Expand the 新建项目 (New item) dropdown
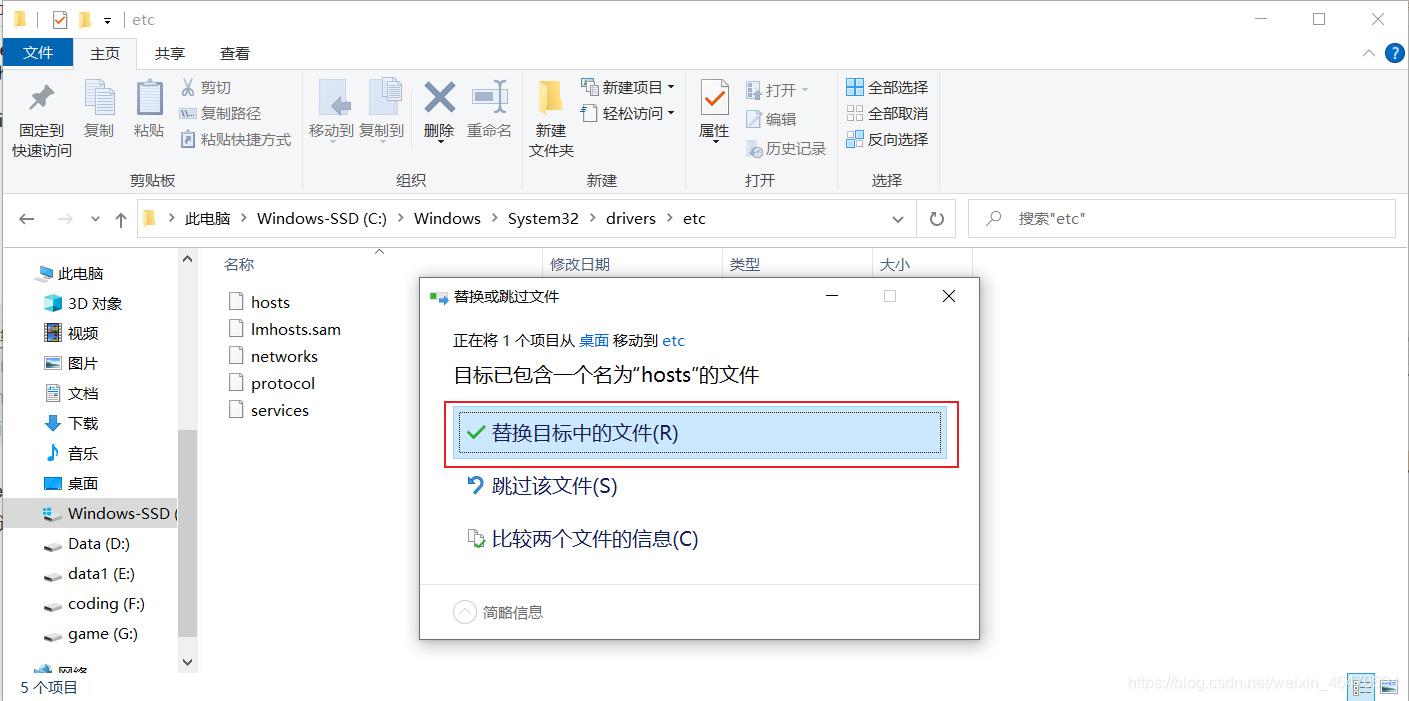 [669, 87]
